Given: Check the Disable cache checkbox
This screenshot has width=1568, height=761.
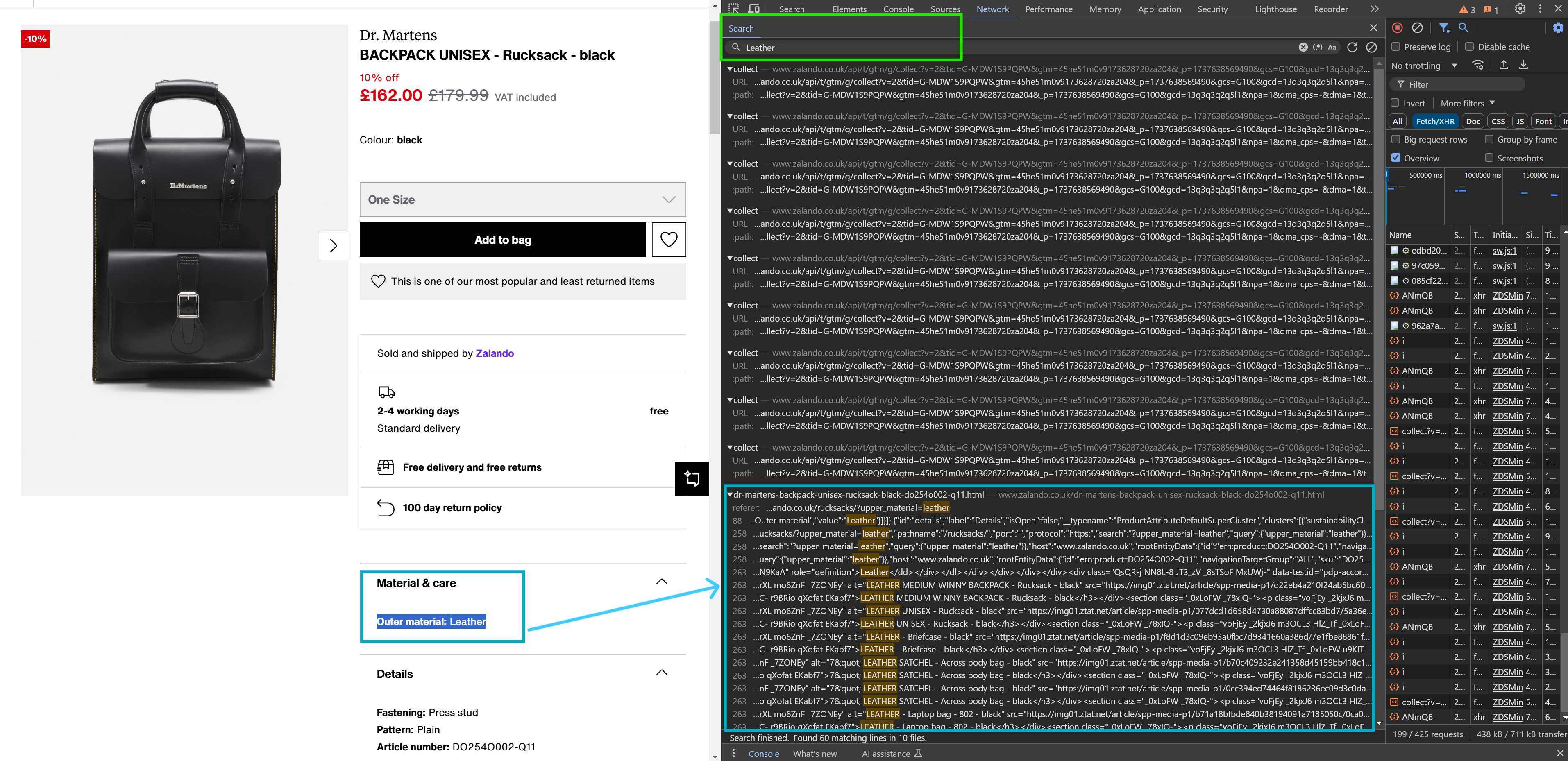Looking at the screenshot, I should pyautogui.click(x=1469, y=47).
